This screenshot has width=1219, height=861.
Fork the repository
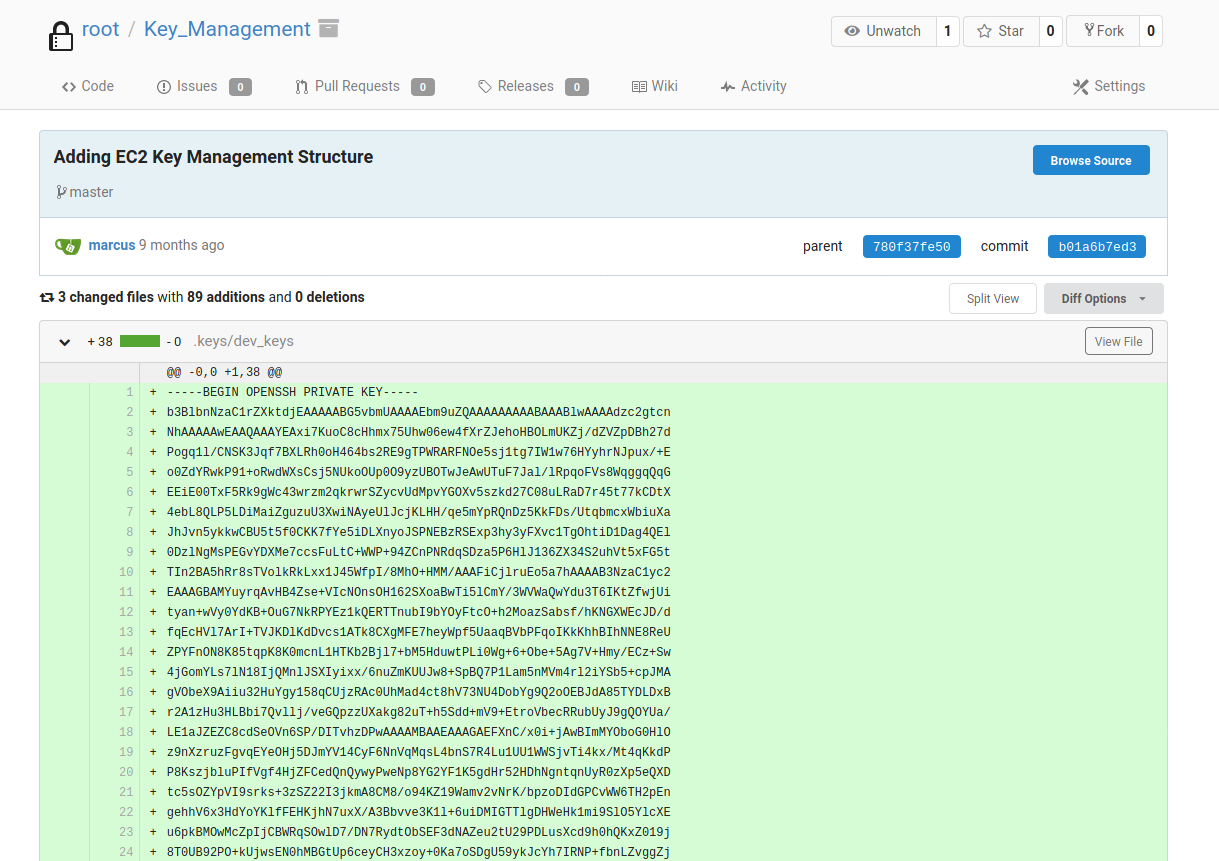[1103, 31]
